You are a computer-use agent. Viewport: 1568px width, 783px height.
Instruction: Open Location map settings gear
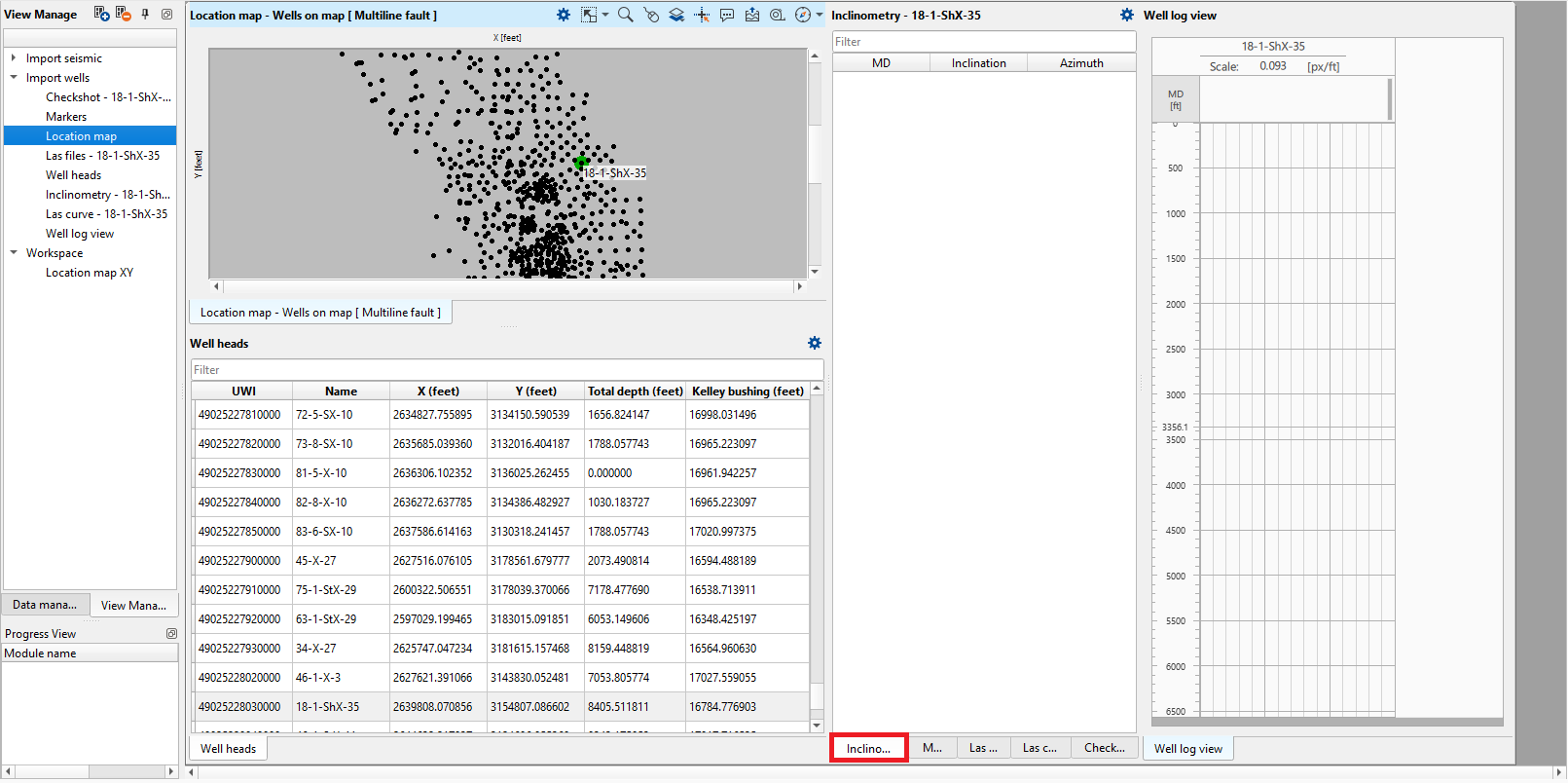(x=564, y=15)
